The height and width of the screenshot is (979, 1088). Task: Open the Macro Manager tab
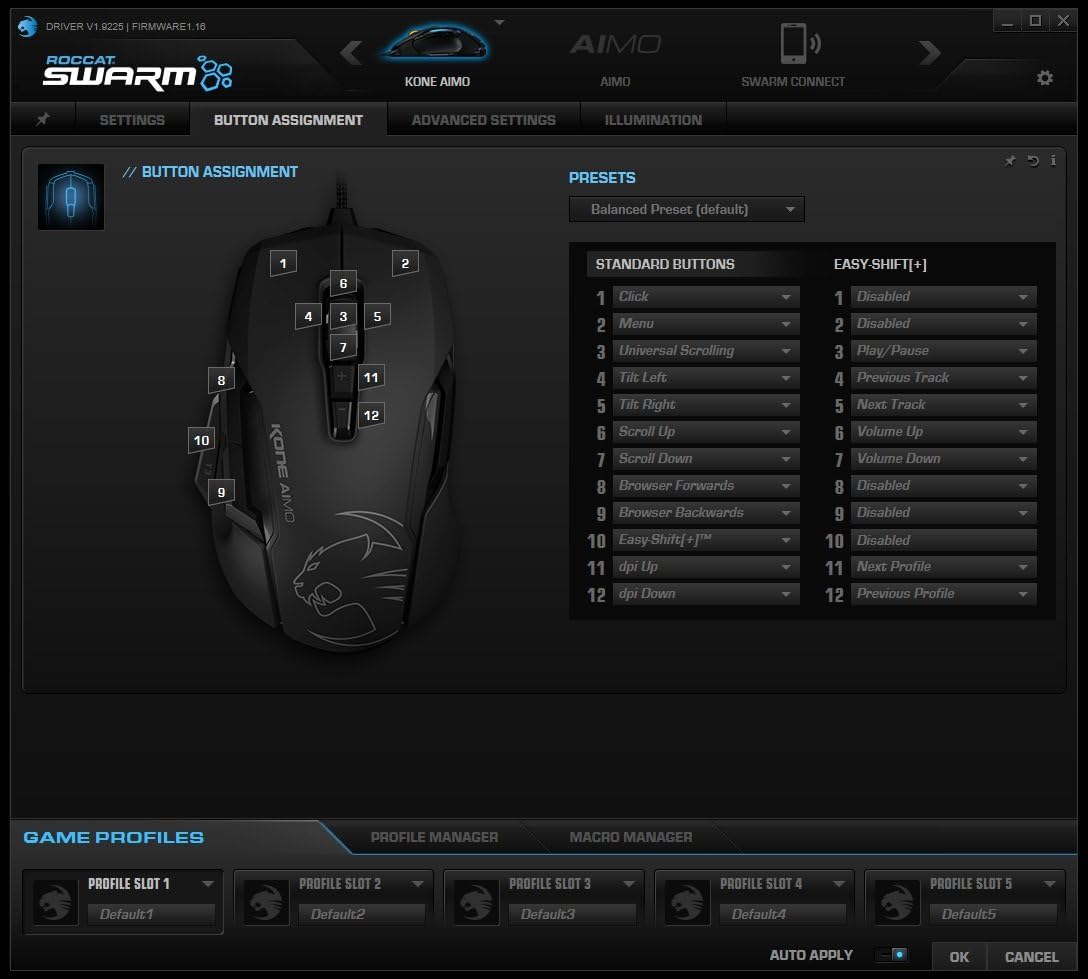pyautogui.click(x=631, y=837)
